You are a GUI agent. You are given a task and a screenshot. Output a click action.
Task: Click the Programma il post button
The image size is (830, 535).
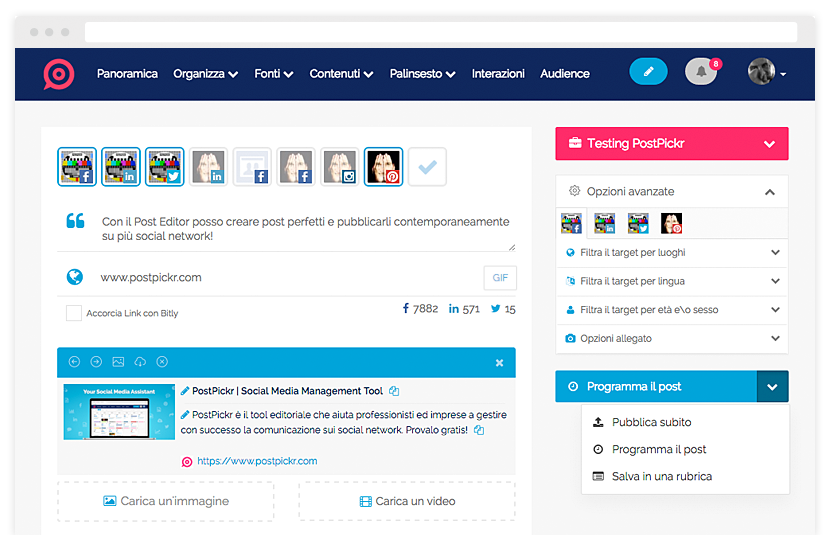point(656,386)
